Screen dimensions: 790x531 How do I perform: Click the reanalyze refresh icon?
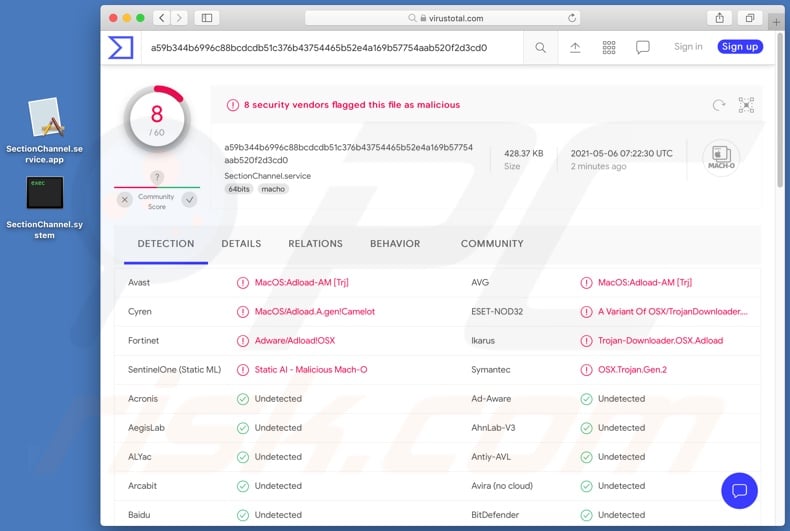(x=718, y=105)
